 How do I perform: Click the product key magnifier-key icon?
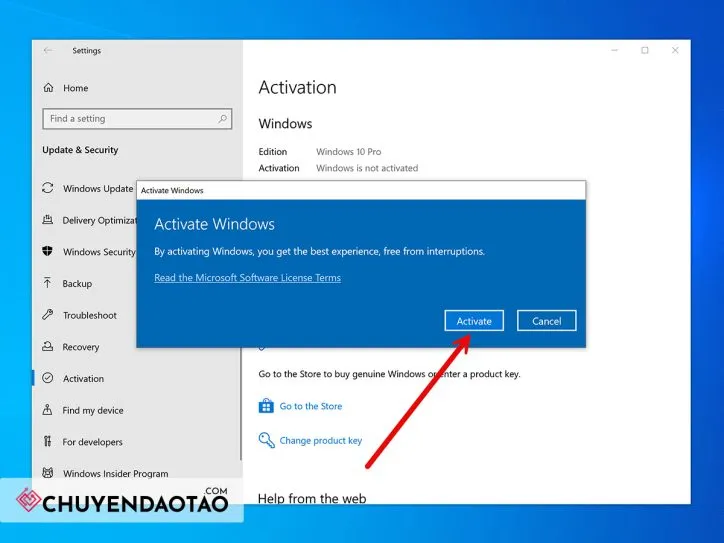[266, 440]
